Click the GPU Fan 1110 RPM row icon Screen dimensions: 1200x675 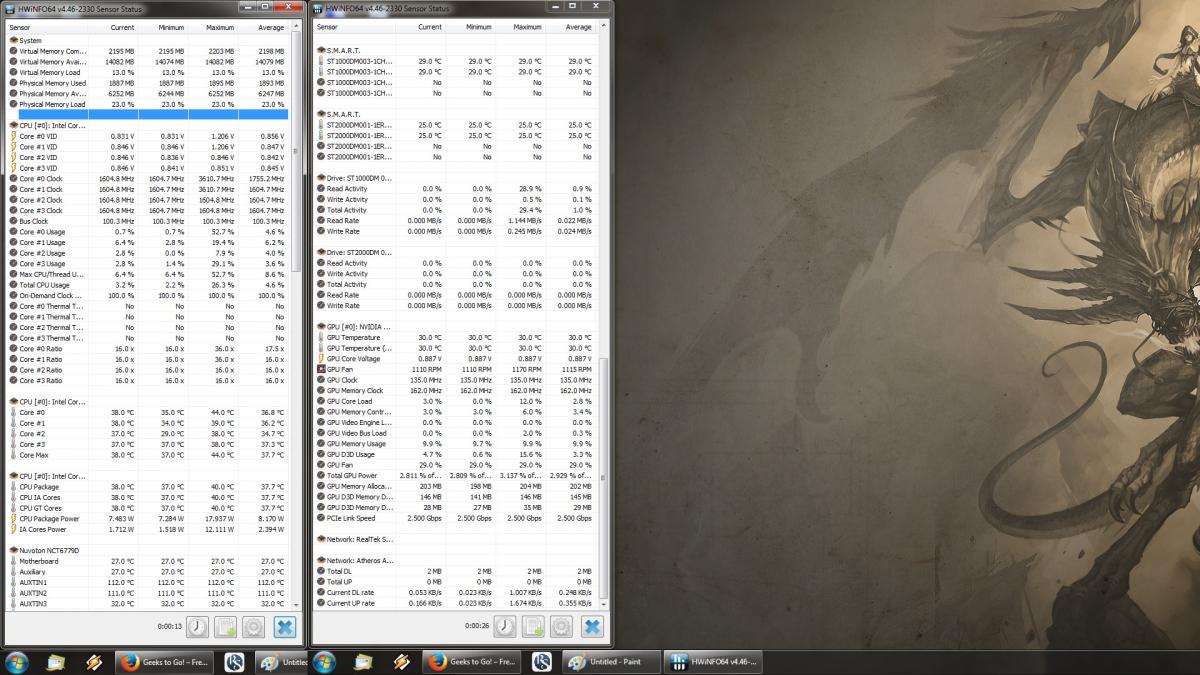click(321, 370)
